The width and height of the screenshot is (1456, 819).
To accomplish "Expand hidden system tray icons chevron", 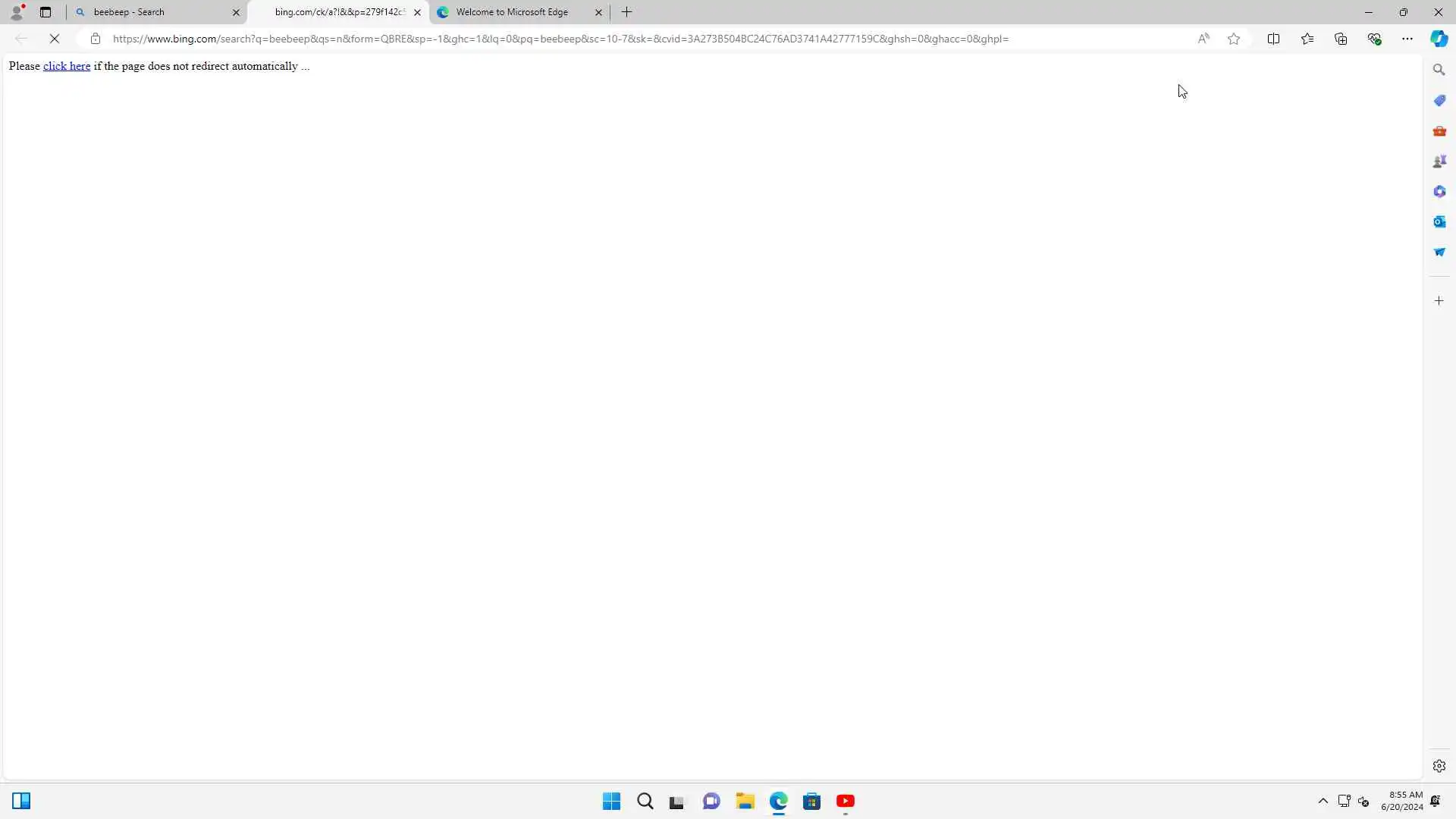I will tap(1323, 801).
